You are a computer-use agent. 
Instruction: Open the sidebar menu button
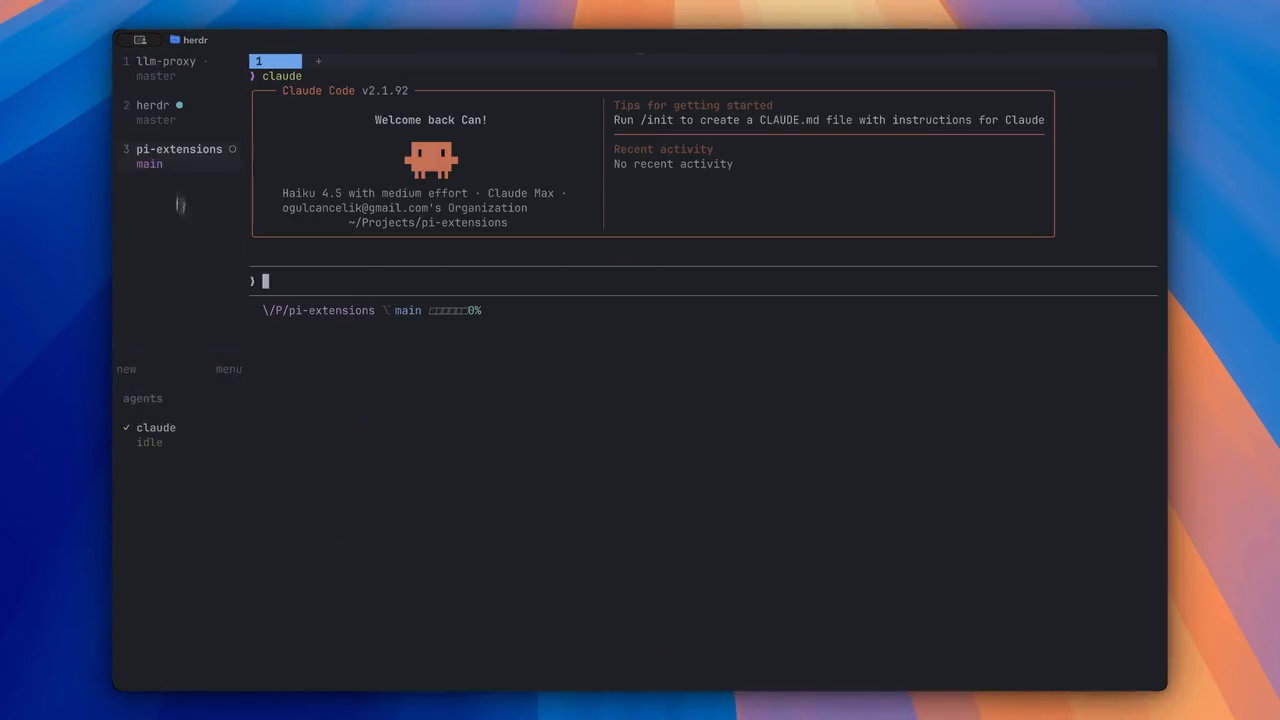click(x=229, y=369)
